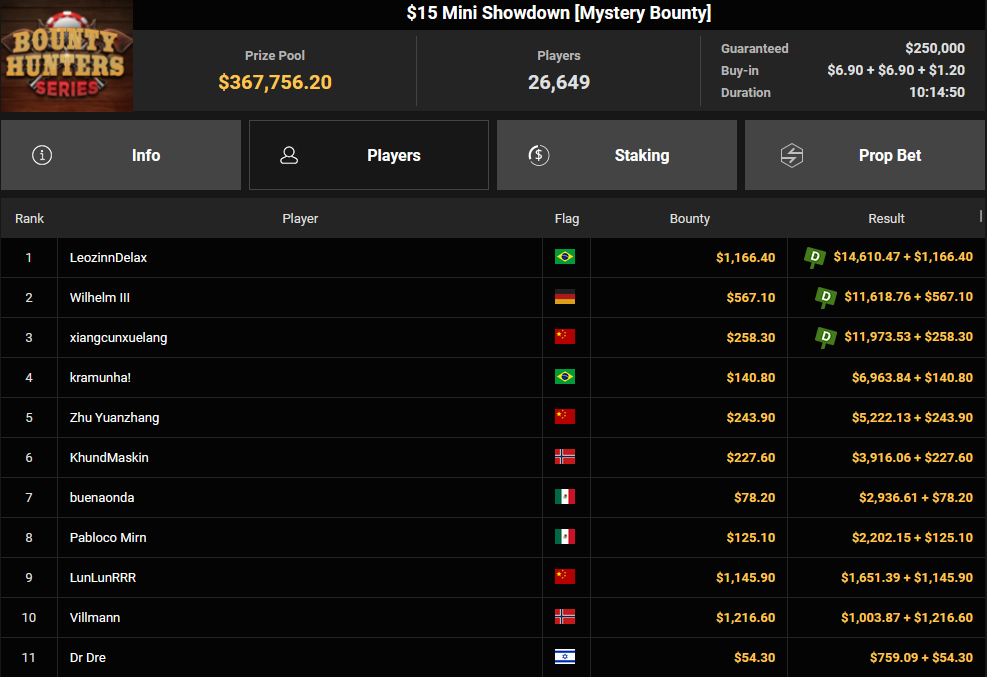The image size is (987, 677).
Task: Click the deal badge in Wilhelm III's result
Action: click(826, 297)
